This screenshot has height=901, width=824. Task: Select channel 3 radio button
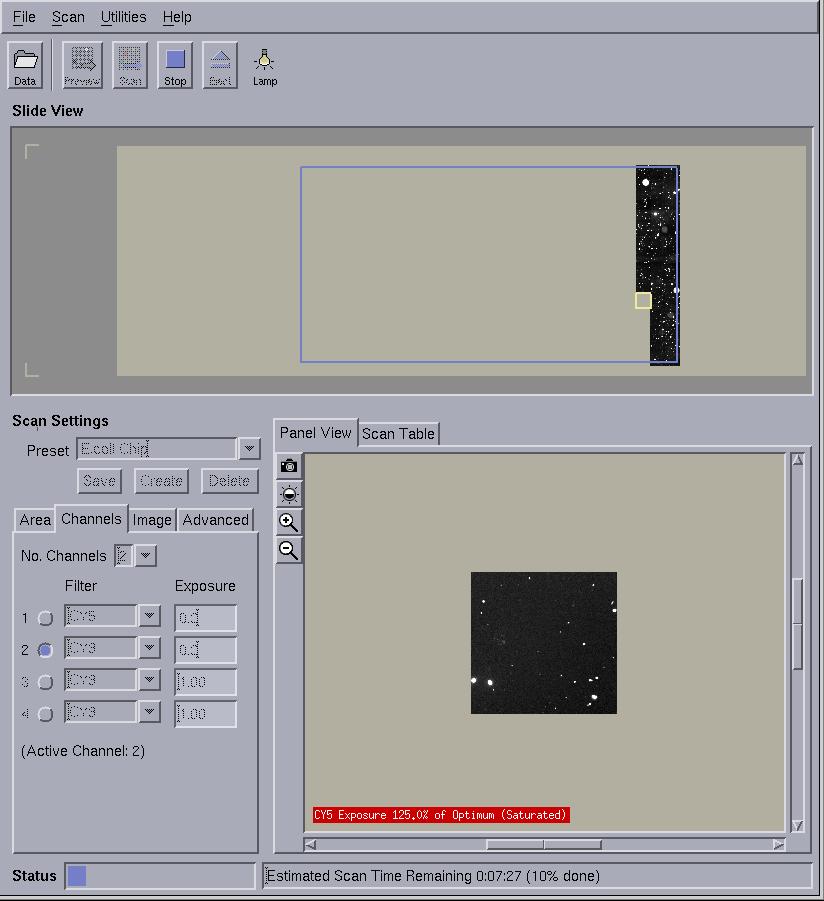point(45,682)
